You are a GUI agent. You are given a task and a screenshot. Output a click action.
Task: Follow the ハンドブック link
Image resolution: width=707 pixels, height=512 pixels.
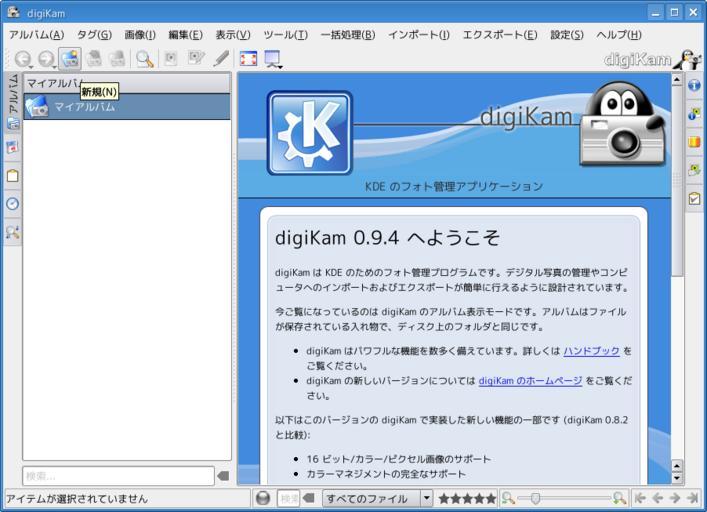pyautogui.click(x=591, y=351)
